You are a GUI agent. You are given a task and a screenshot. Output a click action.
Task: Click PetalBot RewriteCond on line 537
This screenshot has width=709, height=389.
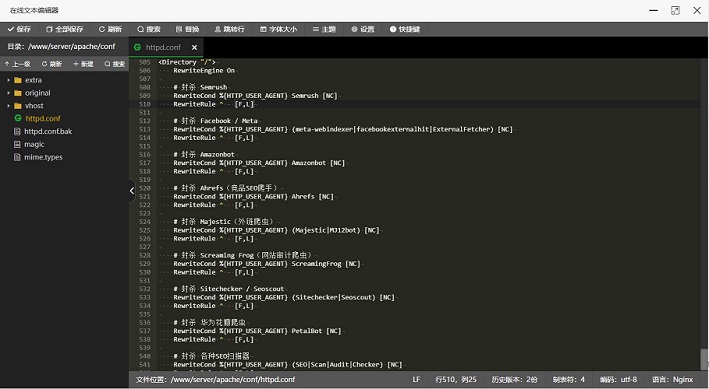pyautogui.click(x=257, y=331)
